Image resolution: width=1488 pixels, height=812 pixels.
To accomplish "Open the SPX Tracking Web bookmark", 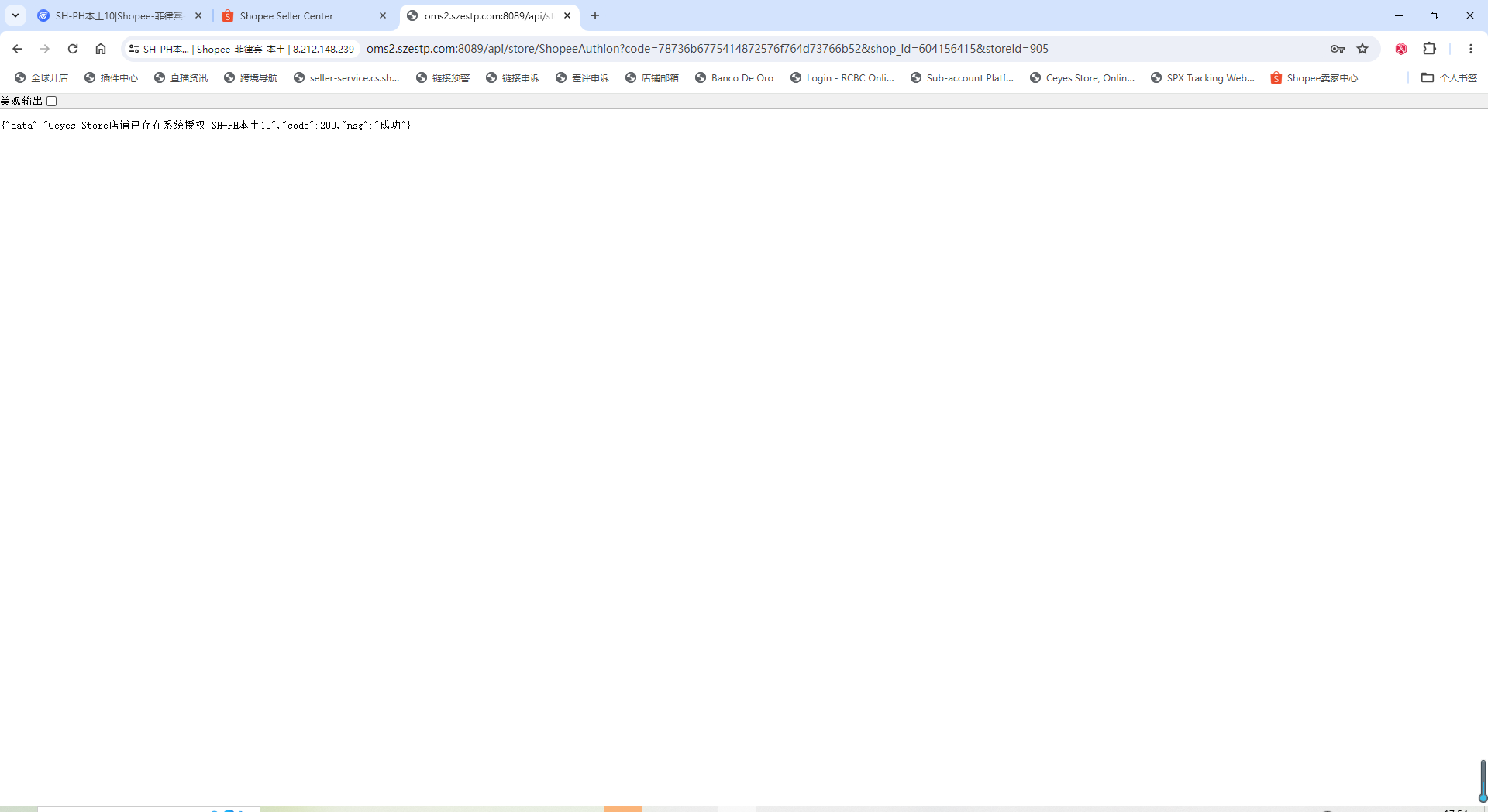I will 1203,78.
